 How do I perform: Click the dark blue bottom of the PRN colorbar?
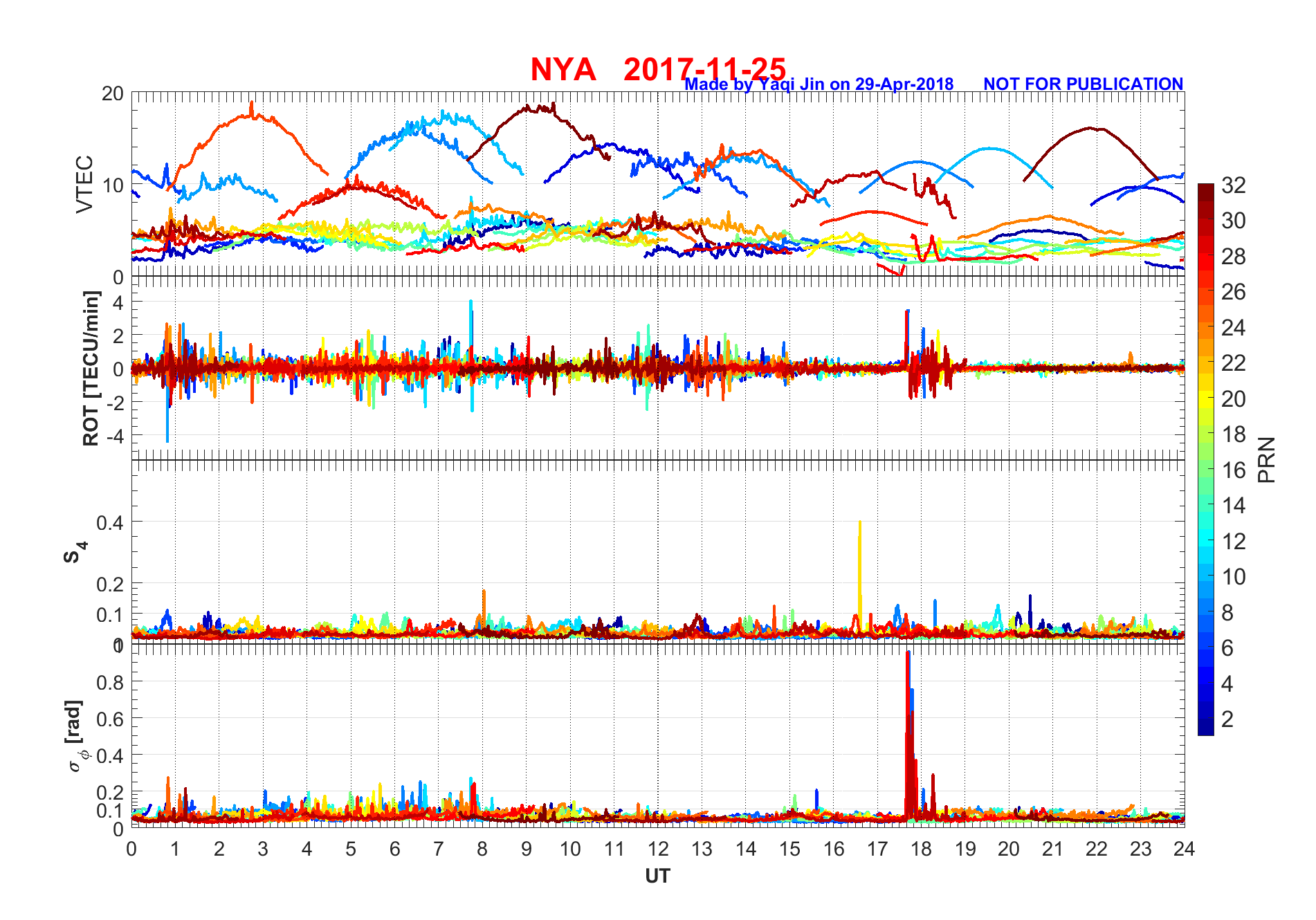pos(1206,727)
